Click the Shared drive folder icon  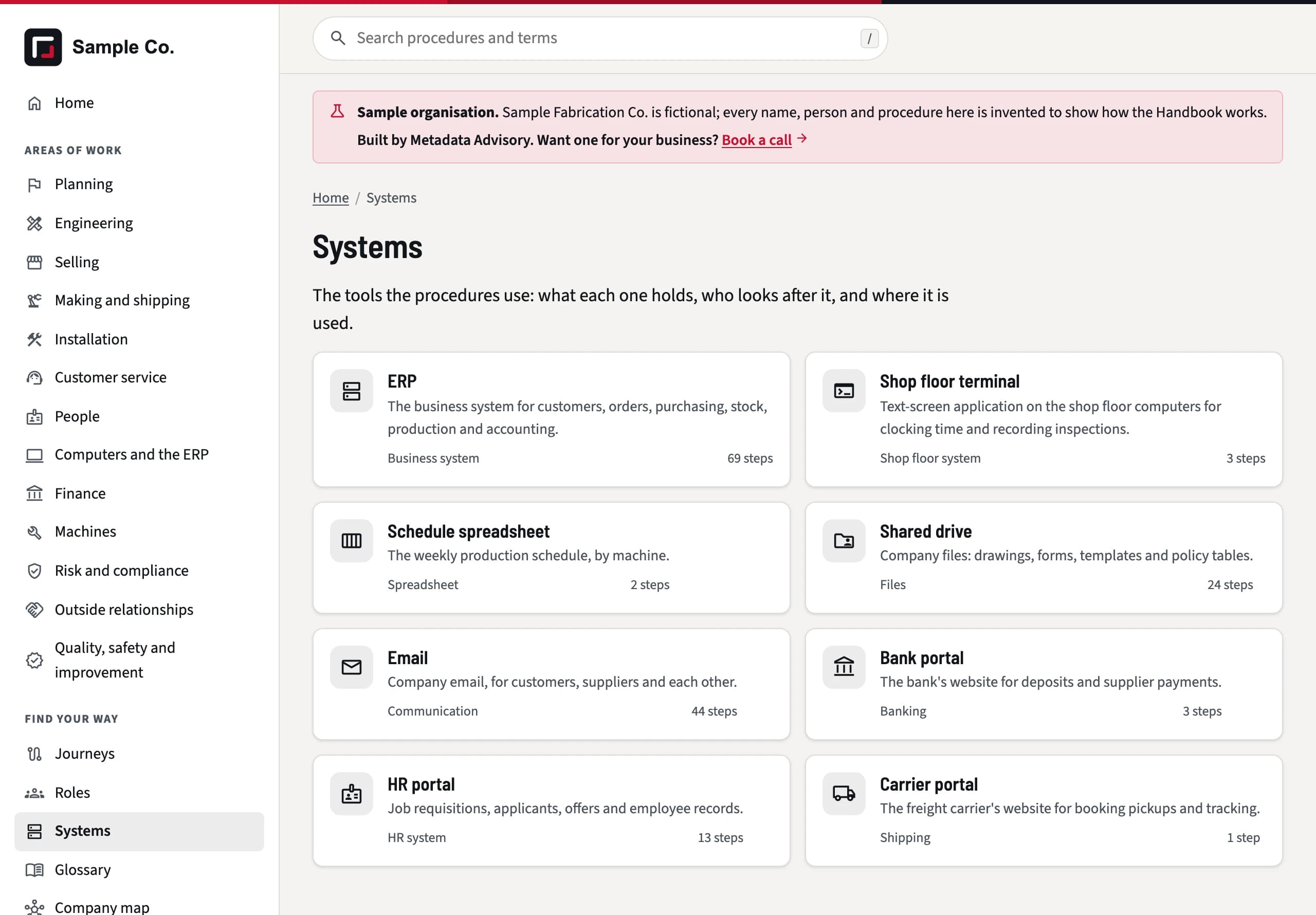pyautogui.click(x=844, y=541)
